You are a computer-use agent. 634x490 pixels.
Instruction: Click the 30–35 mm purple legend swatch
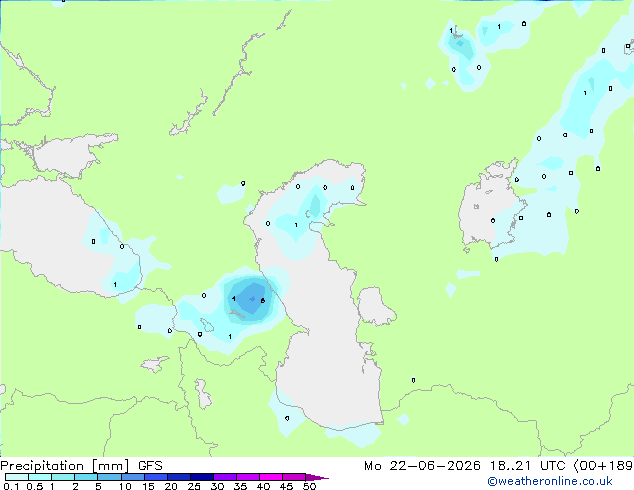tap(224, 477)
